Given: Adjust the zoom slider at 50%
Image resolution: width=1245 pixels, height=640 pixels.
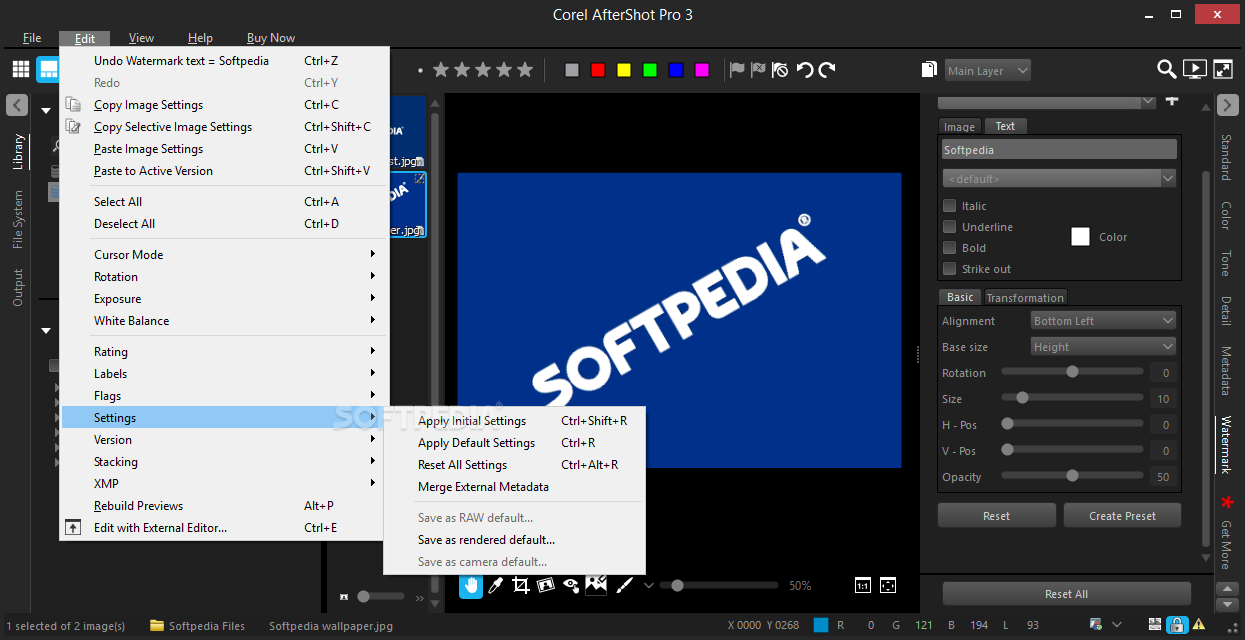Looking at the screenshot, I should [x=677, y=586].
